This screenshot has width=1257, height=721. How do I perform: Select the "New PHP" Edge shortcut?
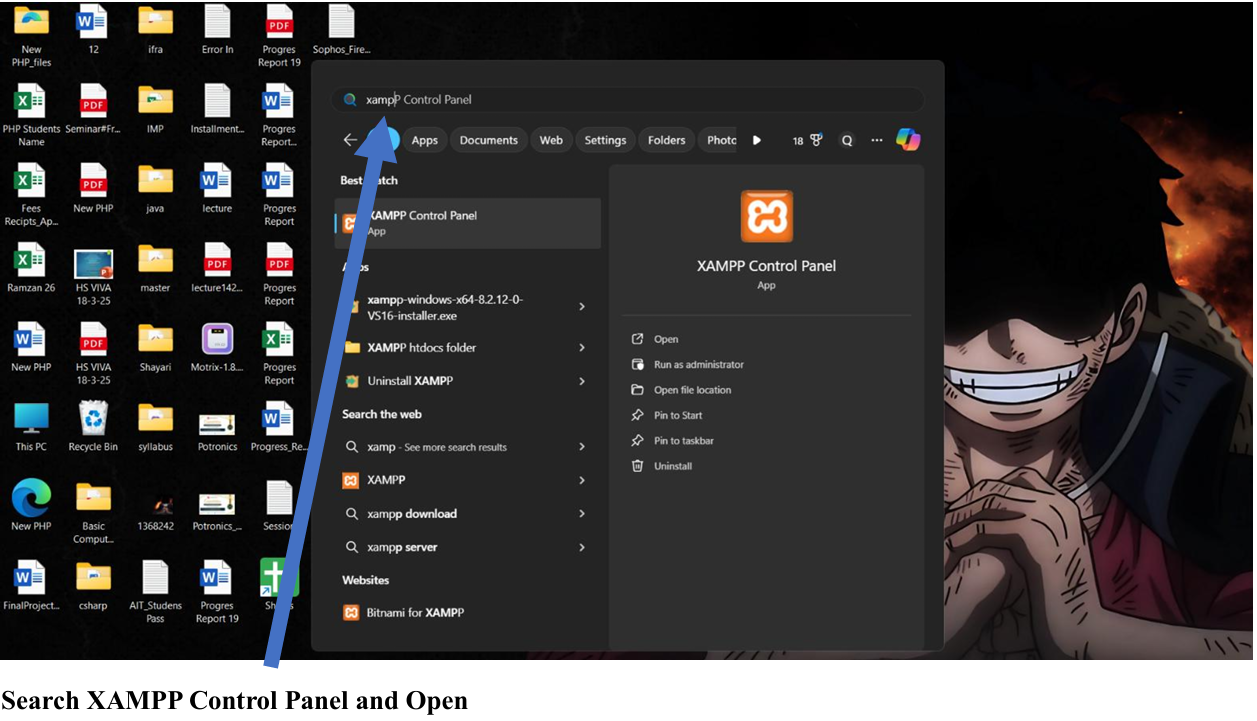click(x=31, y=505)
